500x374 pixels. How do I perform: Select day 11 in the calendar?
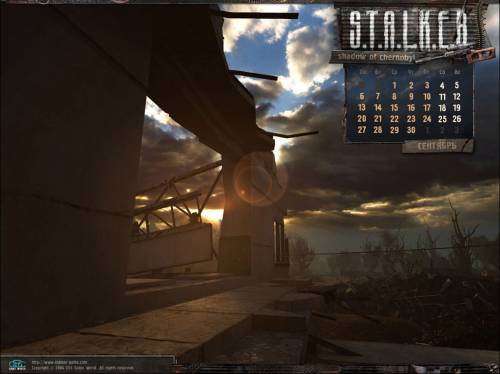pos(442,97)
